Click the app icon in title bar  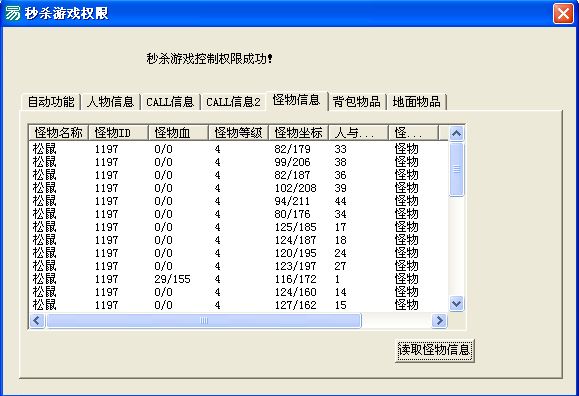pyautogui.click(x=13, y=13)
